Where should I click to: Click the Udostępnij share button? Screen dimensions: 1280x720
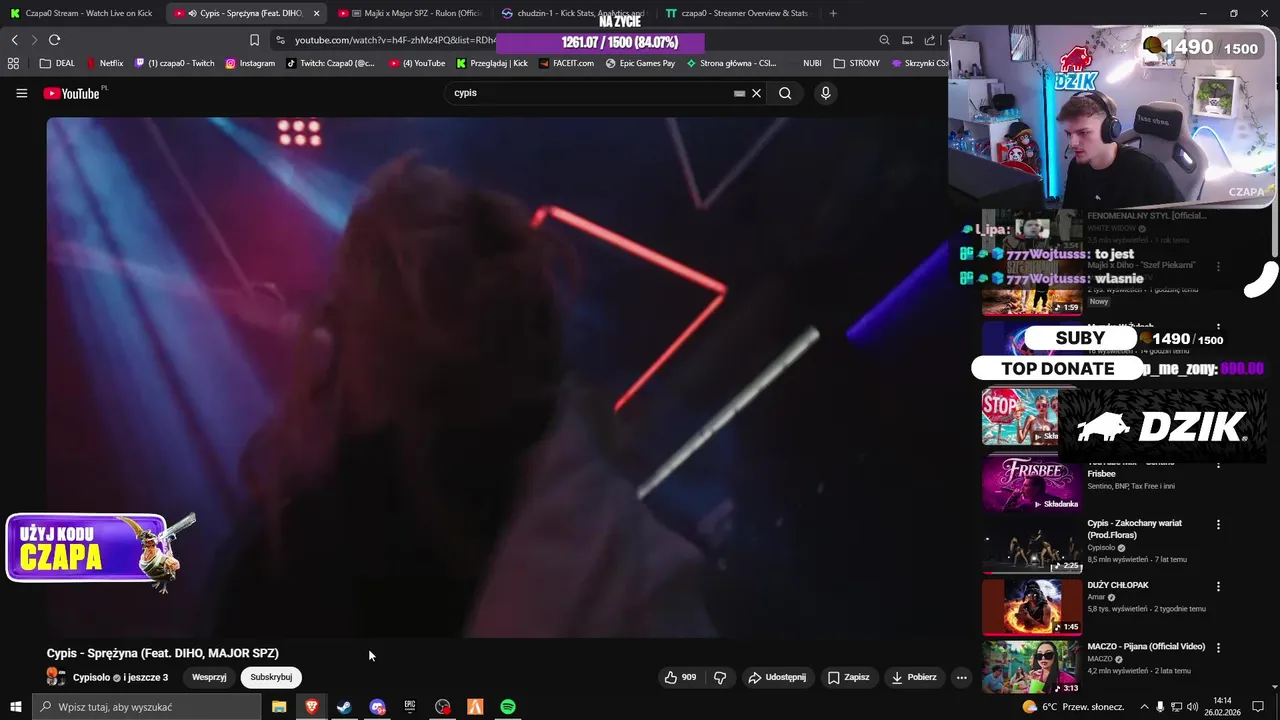777,677
